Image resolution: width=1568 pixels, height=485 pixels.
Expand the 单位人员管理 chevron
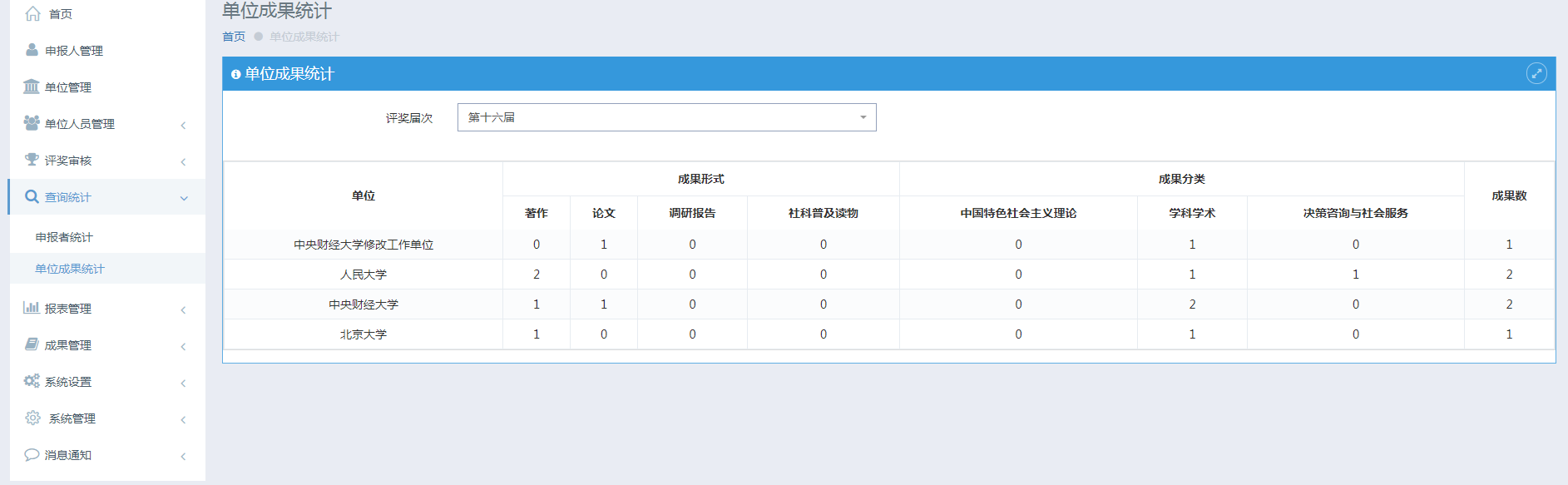point(183,125)
